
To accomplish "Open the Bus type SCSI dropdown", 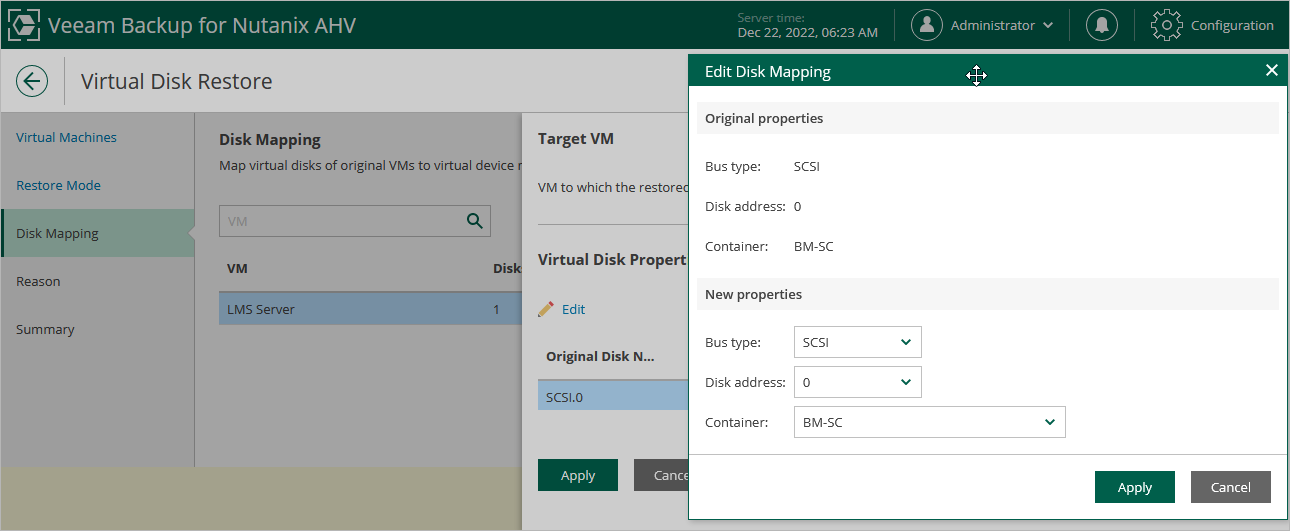I will (857, 342).
